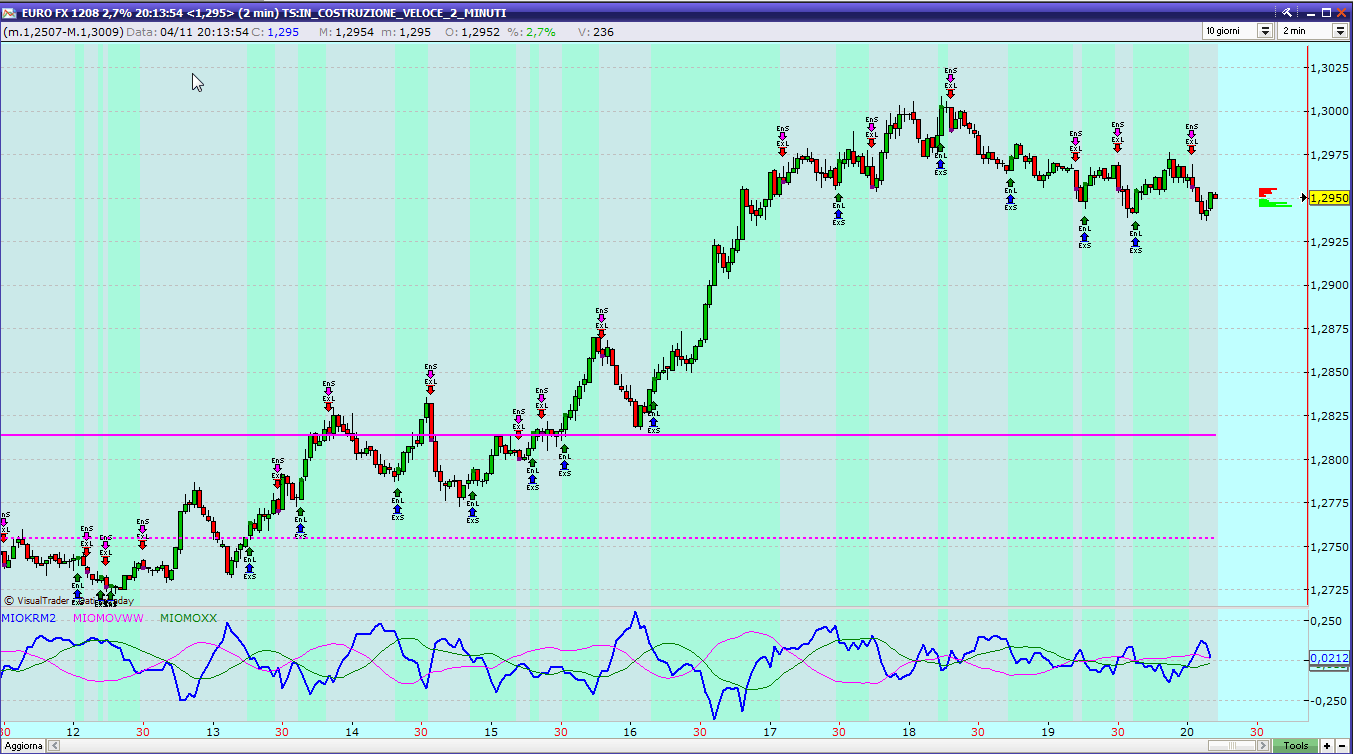The image size is (1353, 754).
Task: Click the horizontal scrollbar left arrow
Action: [53, 746]
